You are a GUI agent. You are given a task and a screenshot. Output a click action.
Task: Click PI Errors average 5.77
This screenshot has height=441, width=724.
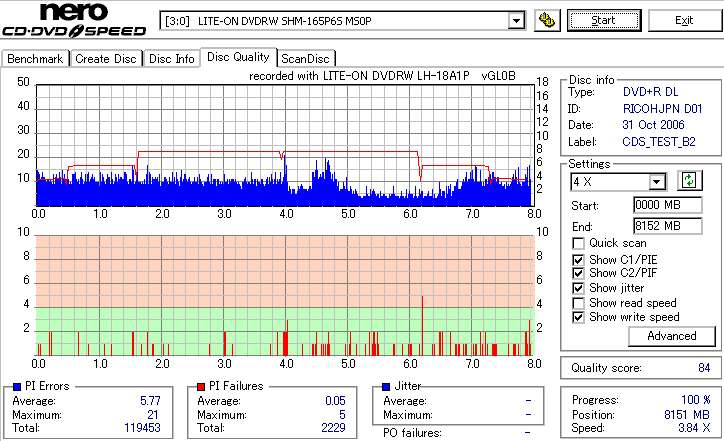[151, 401]
